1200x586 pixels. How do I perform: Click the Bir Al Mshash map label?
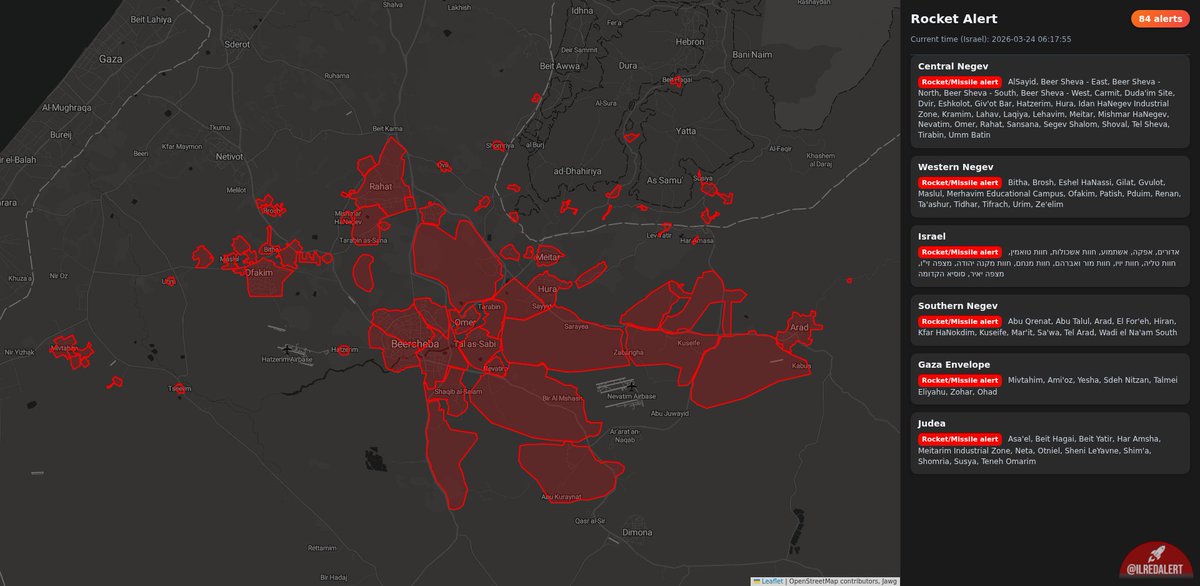pyautogui.click(x=561, y=398)
